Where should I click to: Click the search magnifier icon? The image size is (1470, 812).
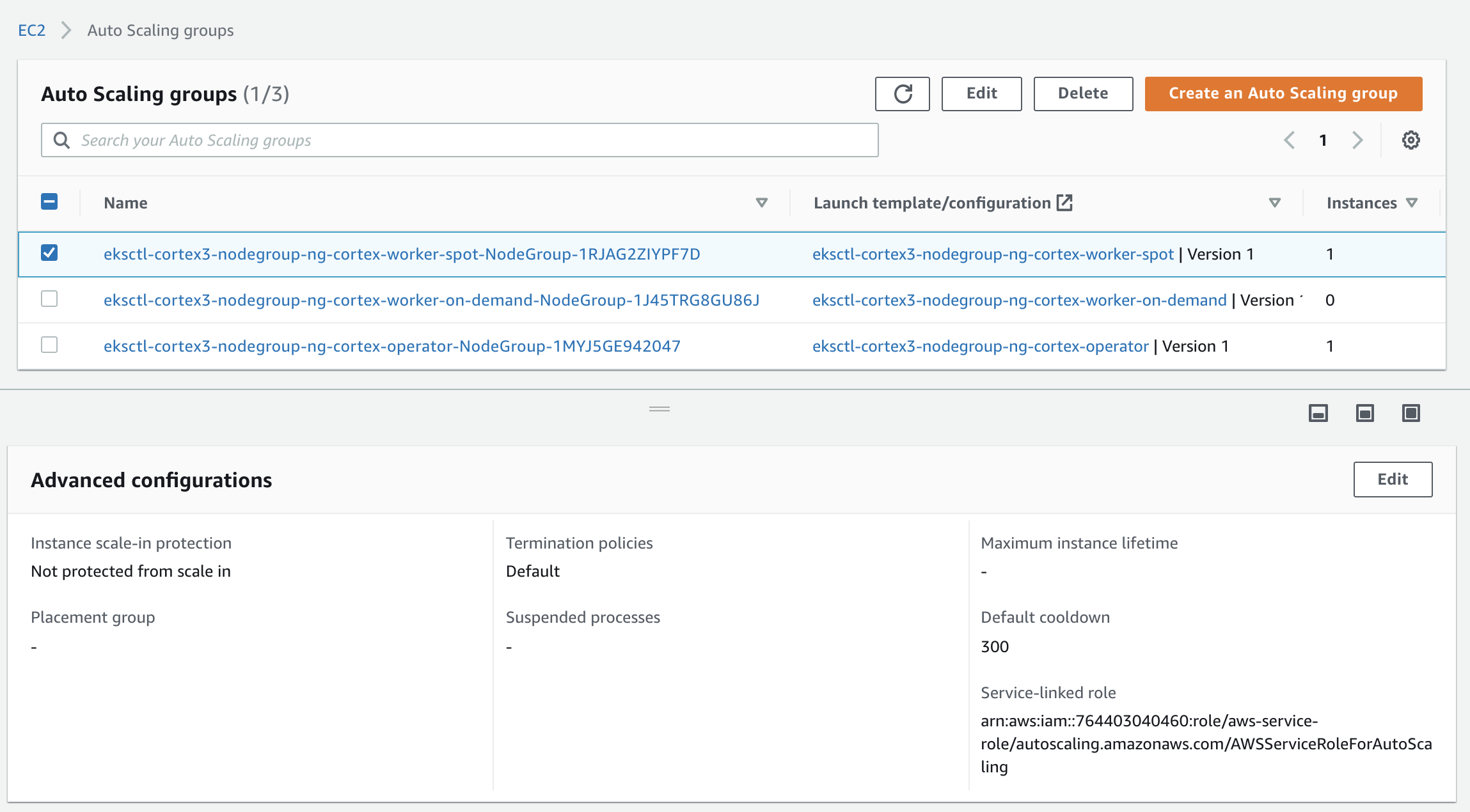61,140
